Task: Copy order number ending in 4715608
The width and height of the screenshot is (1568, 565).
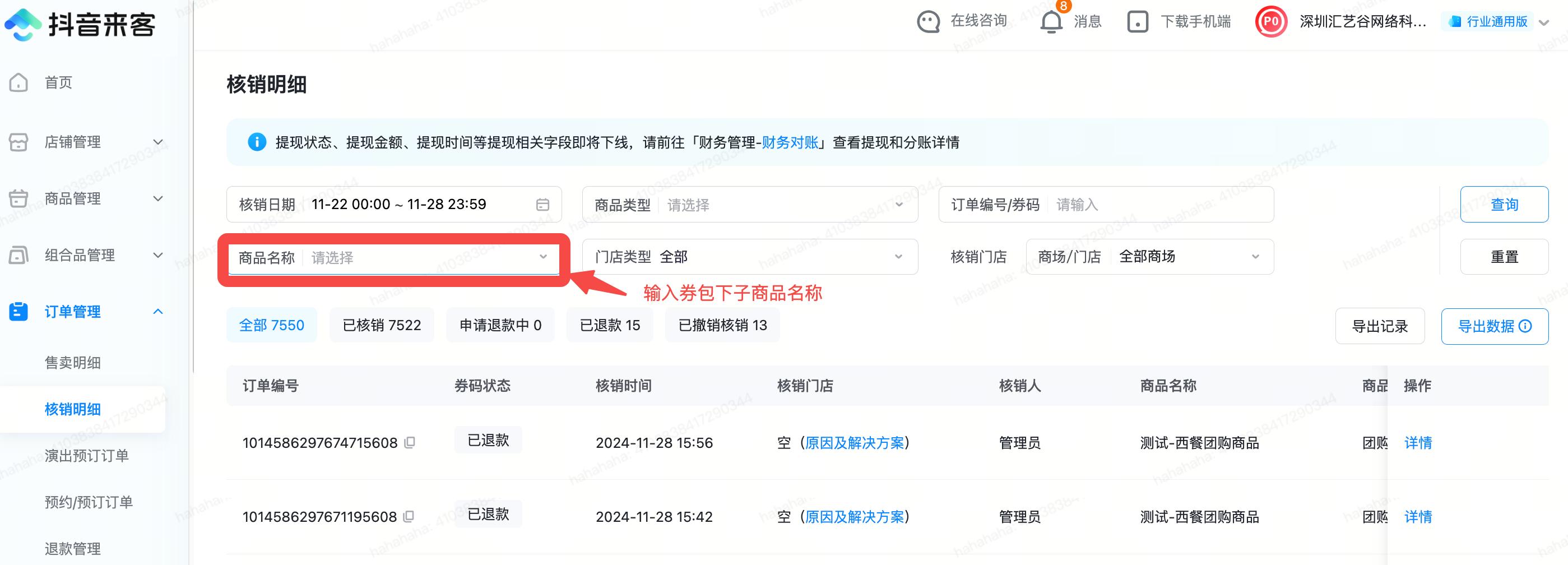Action: tap(410, 443)
